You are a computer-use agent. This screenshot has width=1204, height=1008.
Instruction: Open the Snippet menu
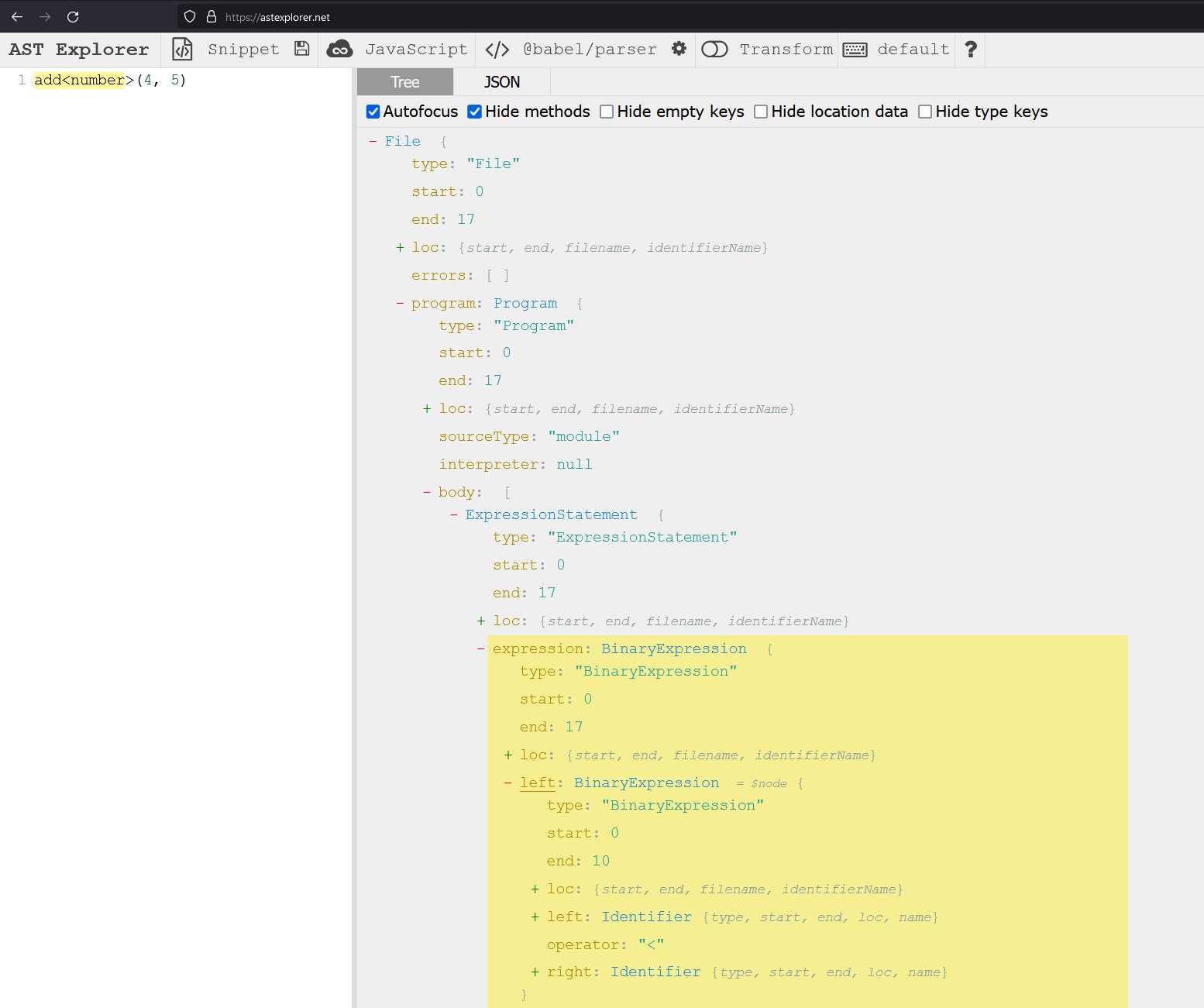pyautogui.click(x=243, y=50)
